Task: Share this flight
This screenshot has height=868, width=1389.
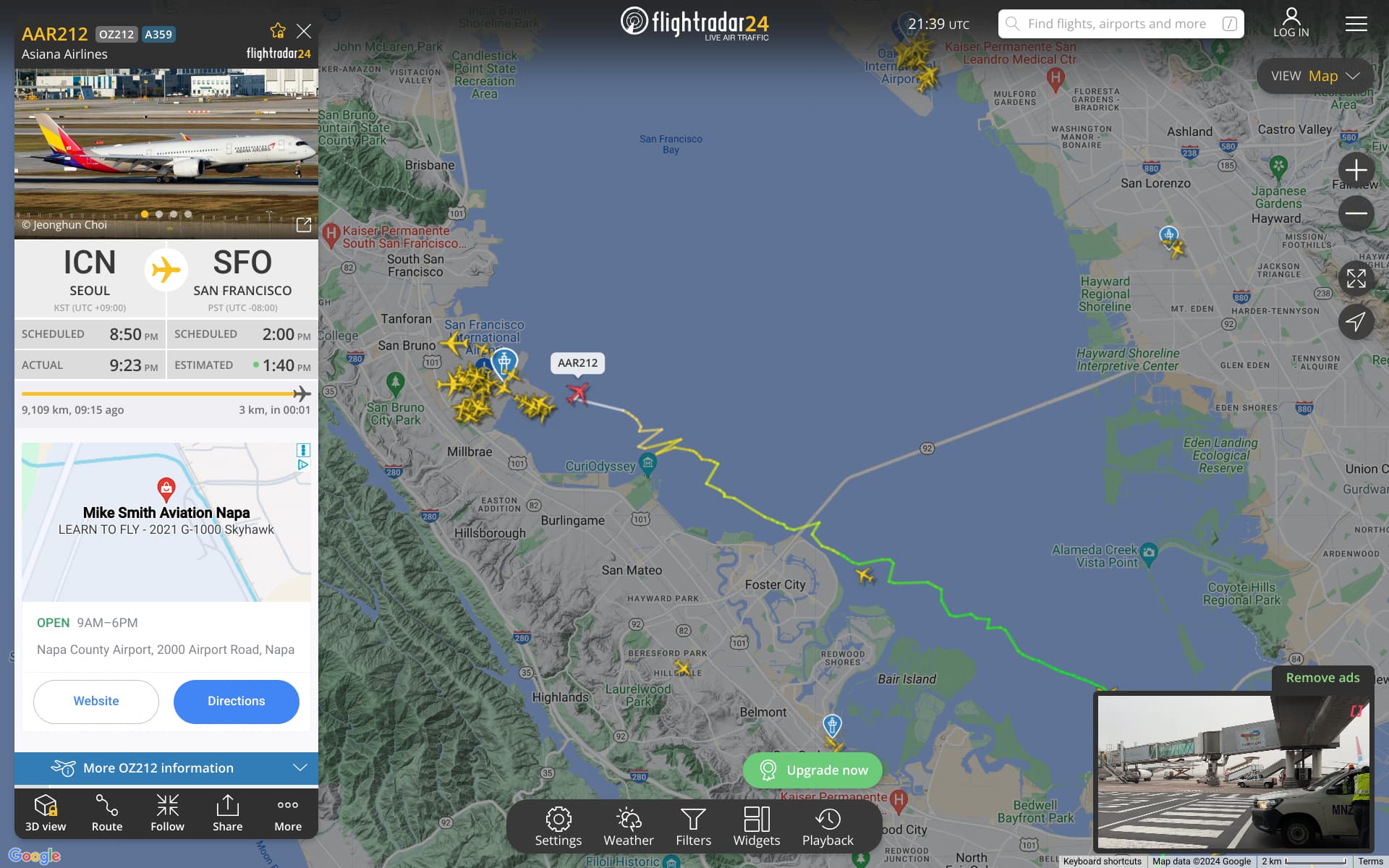Action: tap(227, 812)
